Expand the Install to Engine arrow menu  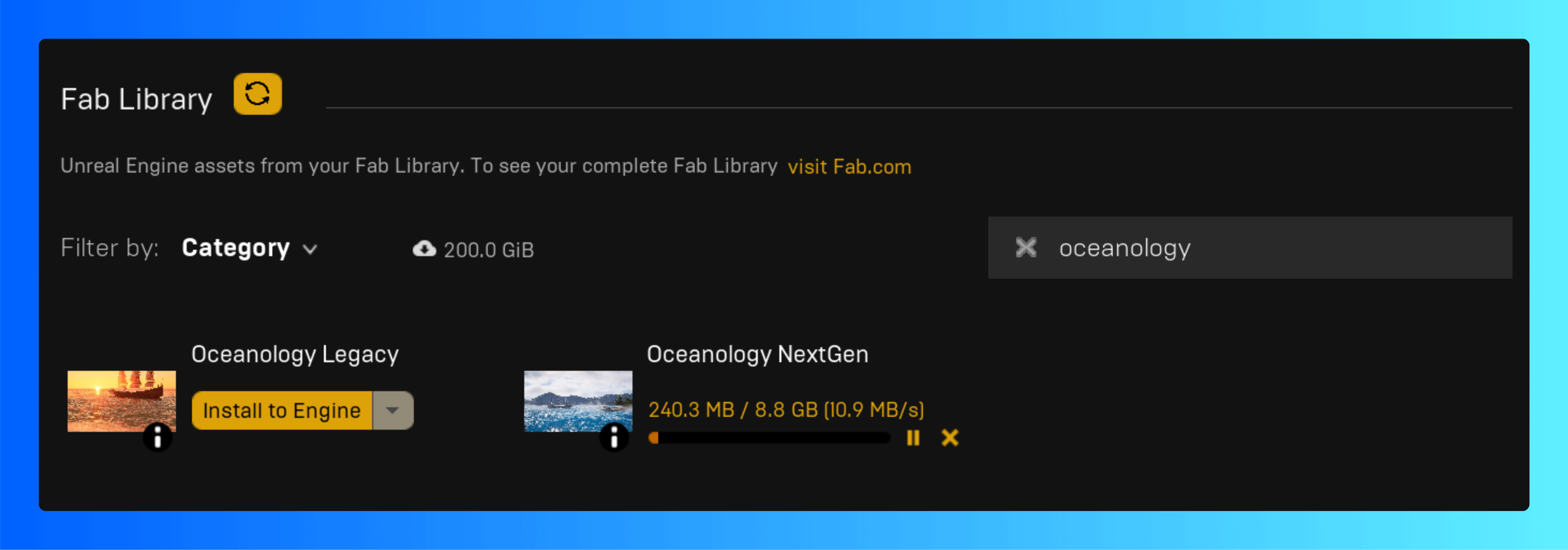pos(392,411)
